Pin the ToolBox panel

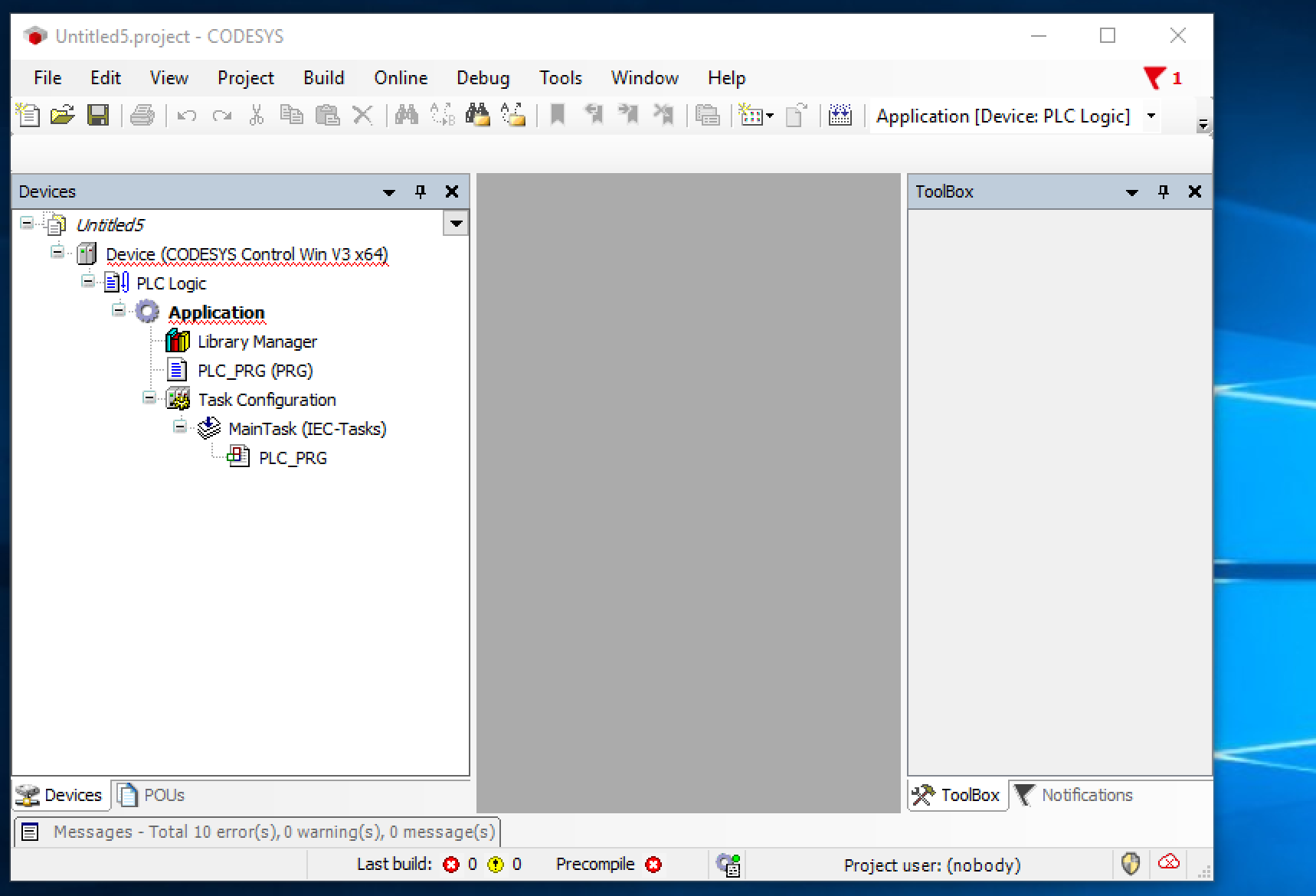(1163, 191)
